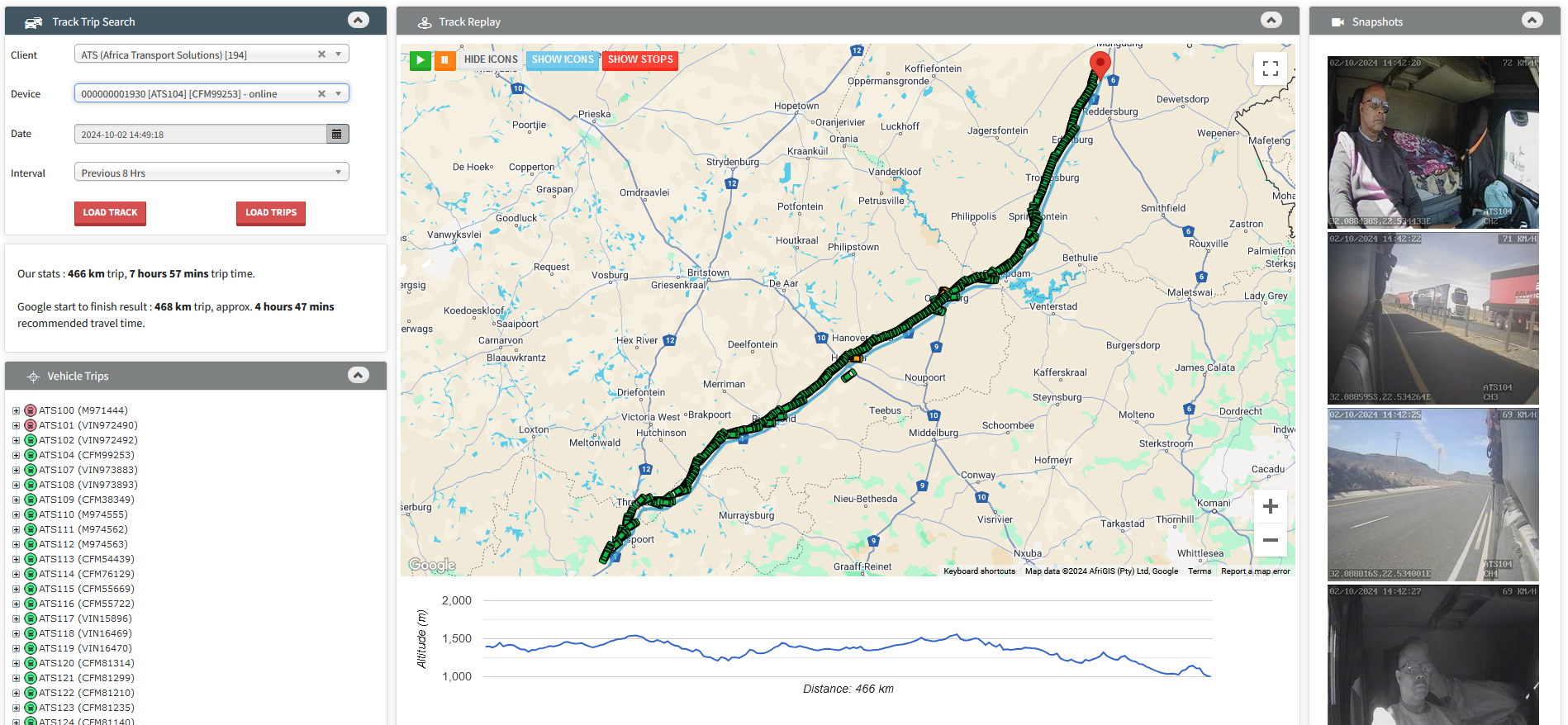Expand ATS101 (VIN972490) tree node

[16, 425]
